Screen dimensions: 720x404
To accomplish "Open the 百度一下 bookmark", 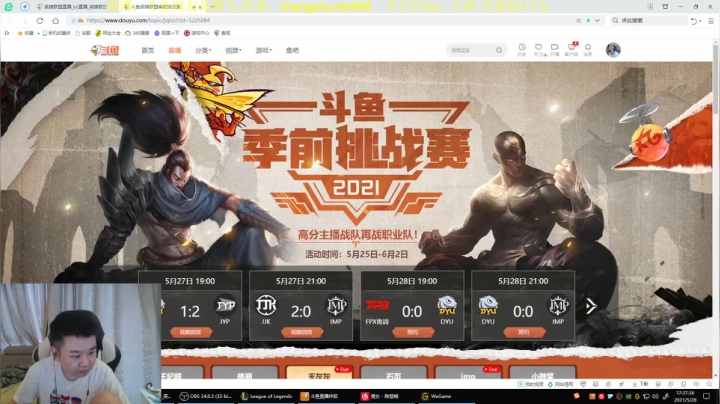I will pyautogui.click(x=167, y=33).
